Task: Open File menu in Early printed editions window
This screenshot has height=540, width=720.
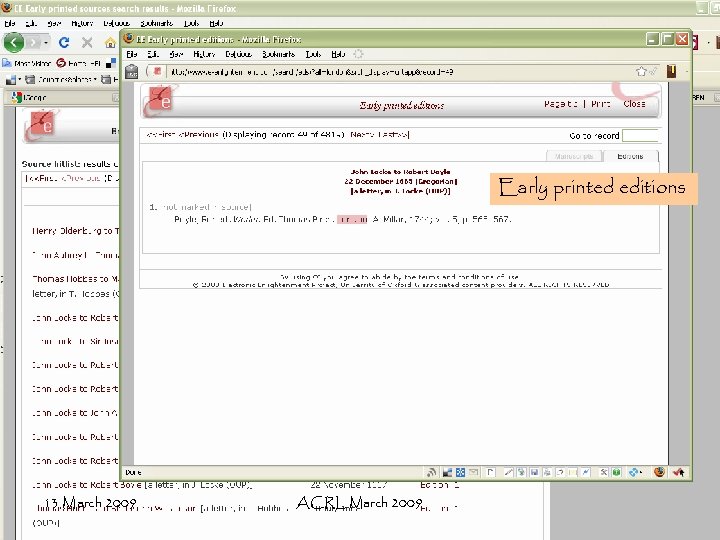Action: tap(132, 54)
